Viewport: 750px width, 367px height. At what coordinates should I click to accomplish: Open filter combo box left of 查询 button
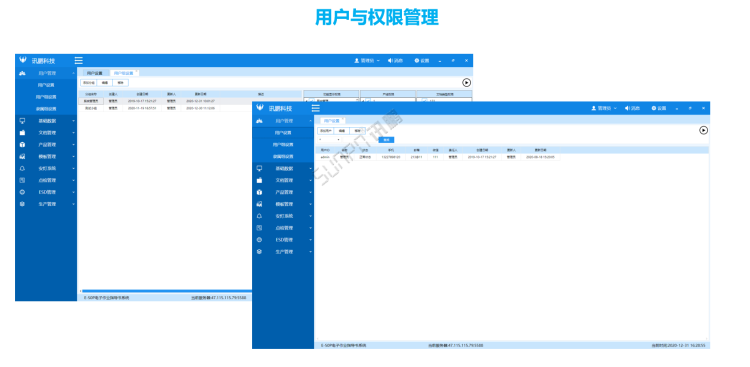pos(330,140)
